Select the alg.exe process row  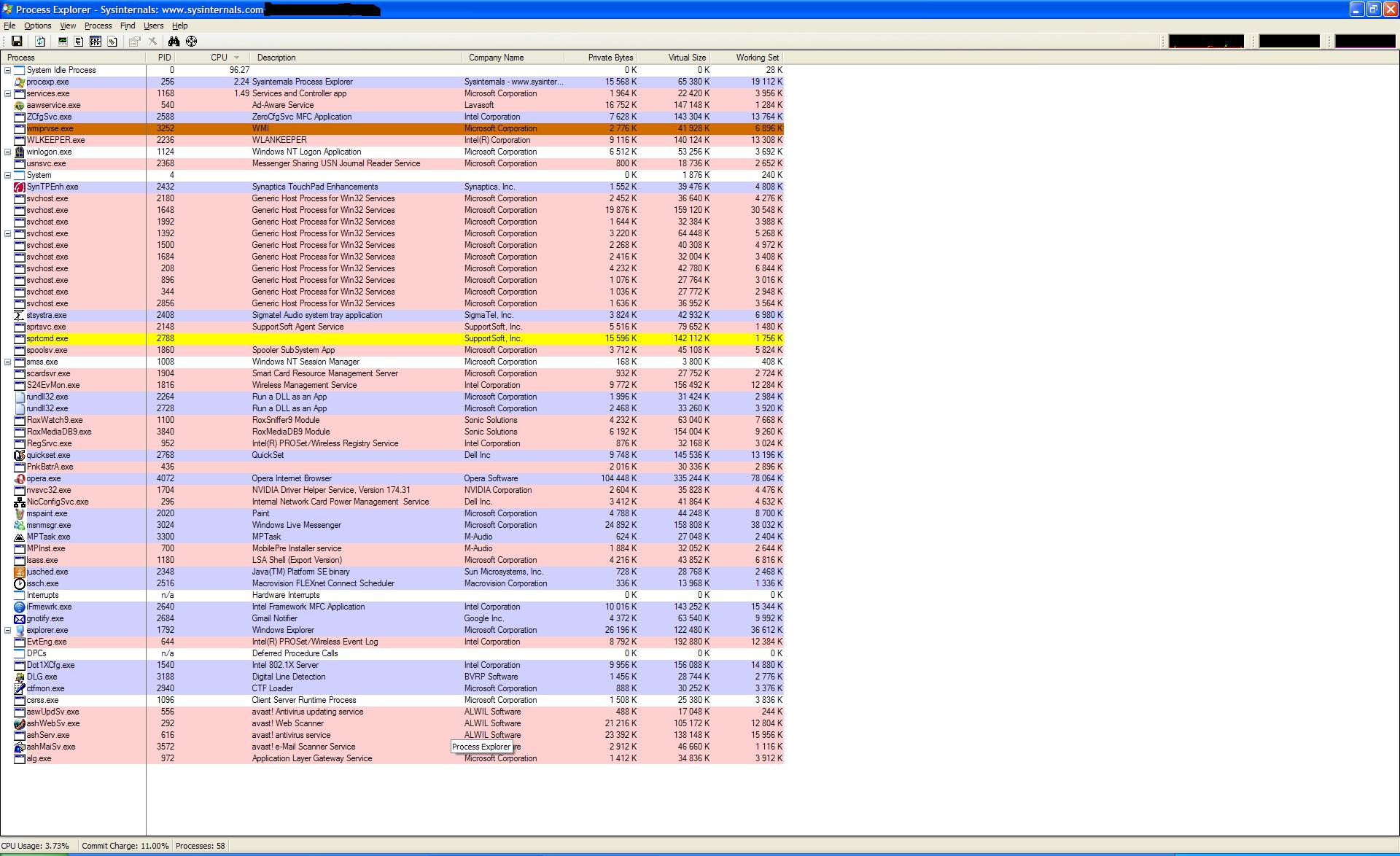392,758
